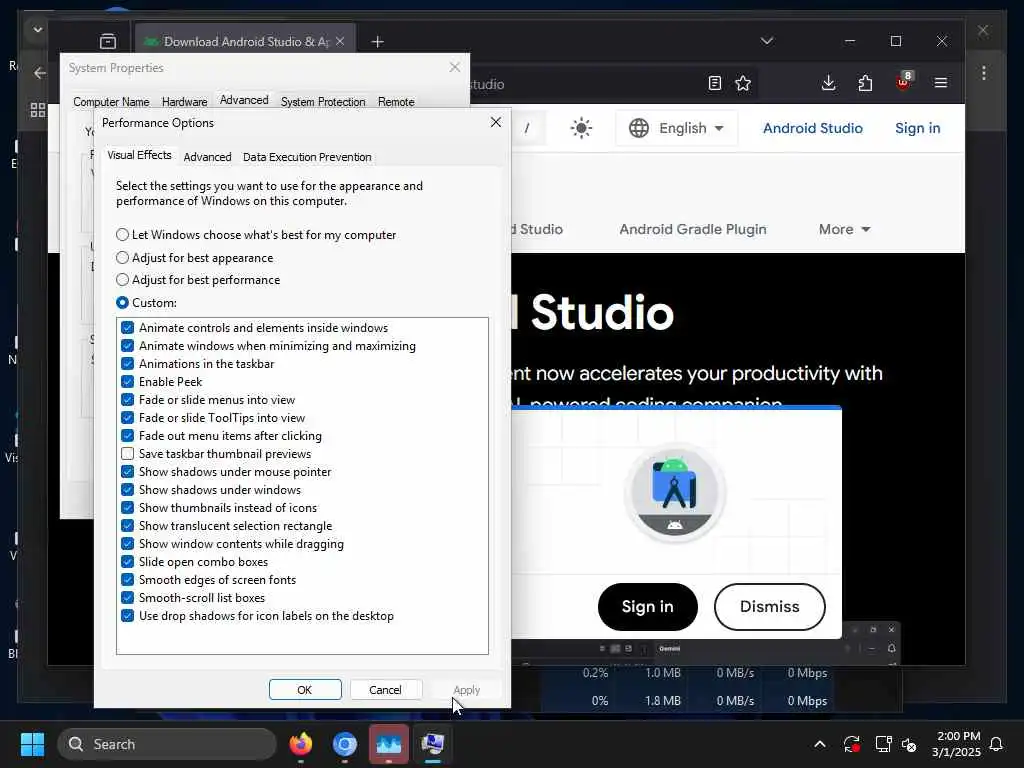Screen dimensions: 1024x768
Task: Switch to Visual Effects tab
Action: (x=139, y=155)
